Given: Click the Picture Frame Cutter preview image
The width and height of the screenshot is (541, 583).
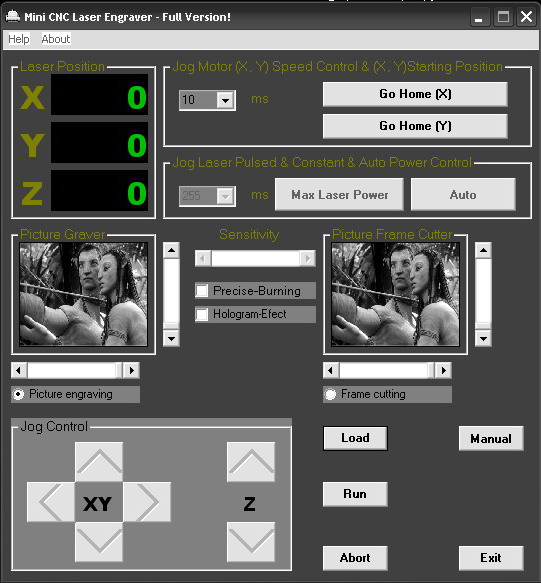Looking at the screenshot, I should point(395,294).
